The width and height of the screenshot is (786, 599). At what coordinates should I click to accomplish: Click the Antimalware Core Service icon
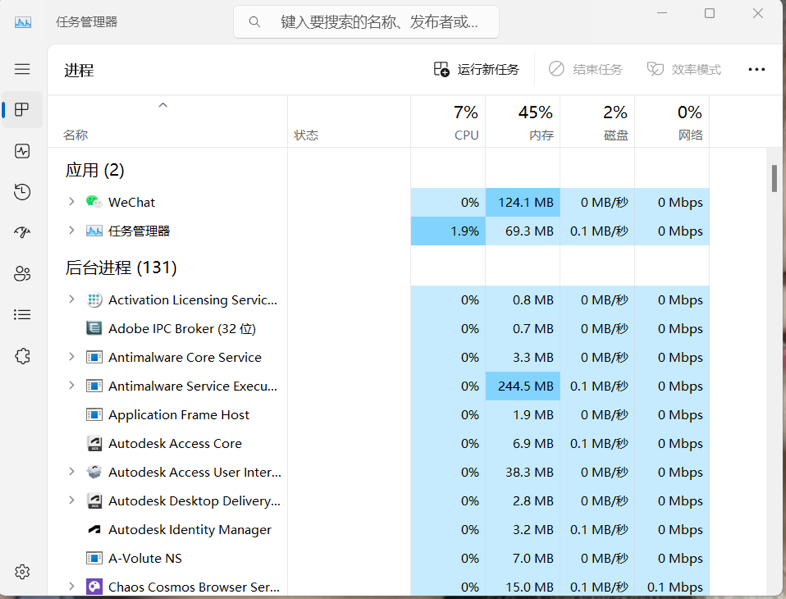tap(94, 357)
